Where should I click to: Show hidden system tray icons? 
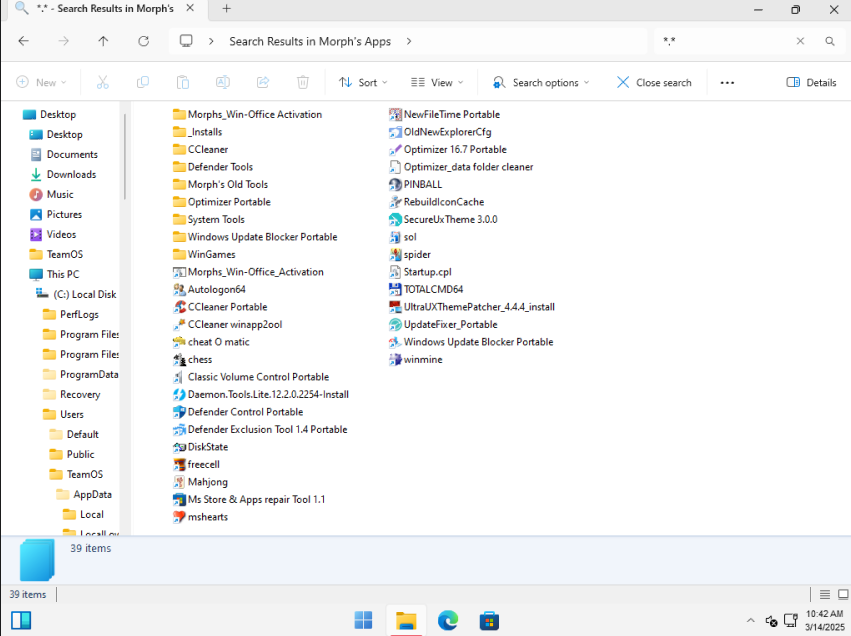[751, 620]
